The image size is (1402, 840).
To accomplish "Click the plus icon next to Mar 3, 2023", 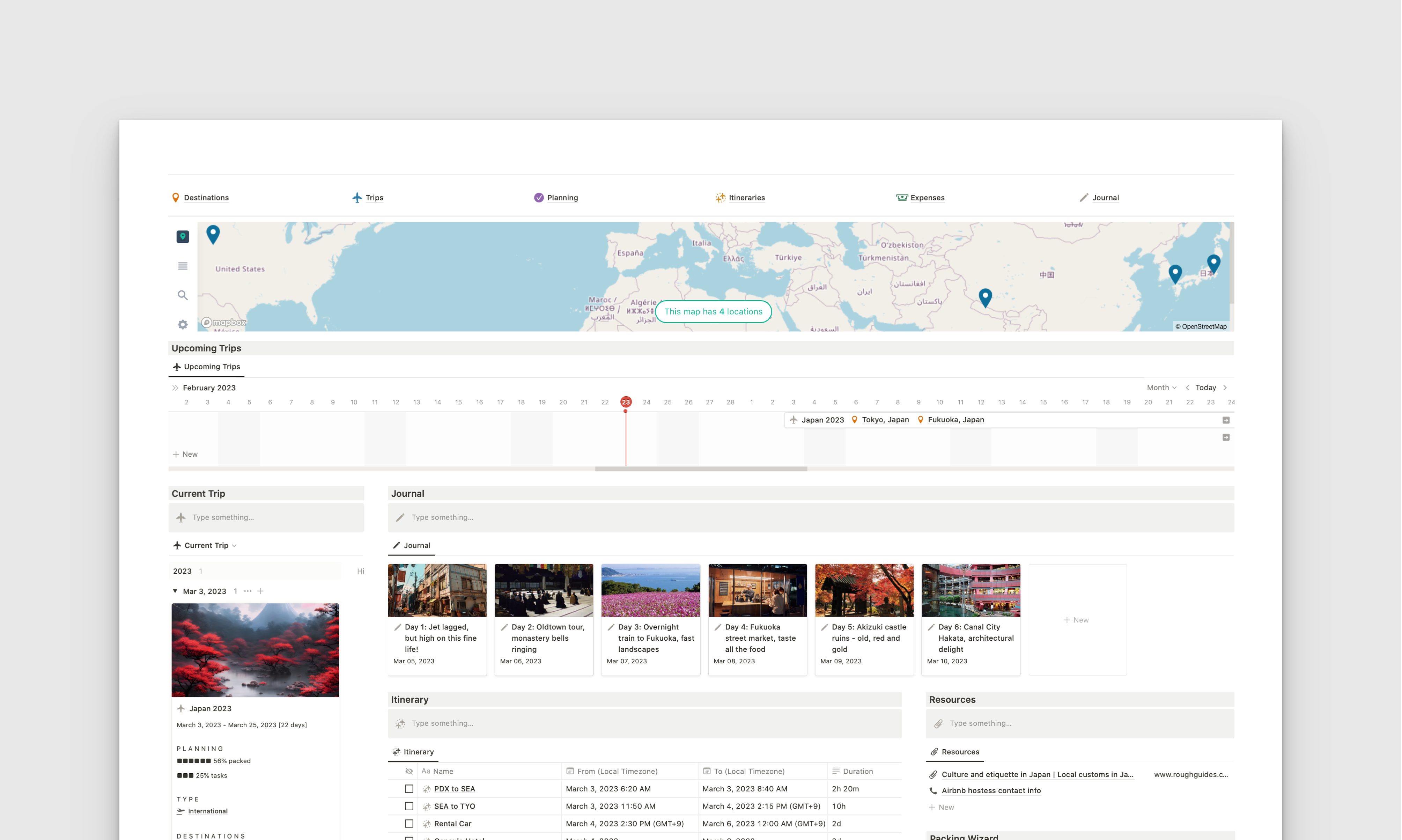I will [x=260, y=591].
